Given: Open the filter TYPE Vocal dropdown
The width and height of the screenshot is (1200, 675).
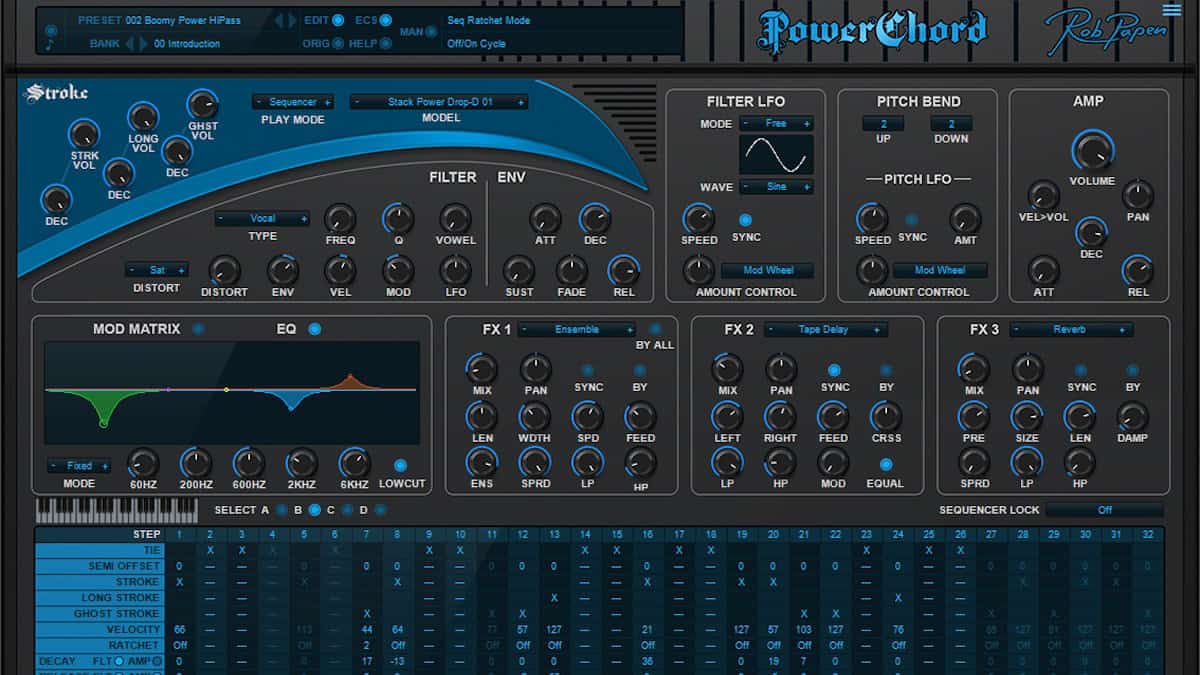Looking at the screenshot, I should click(x=263, y=219).
